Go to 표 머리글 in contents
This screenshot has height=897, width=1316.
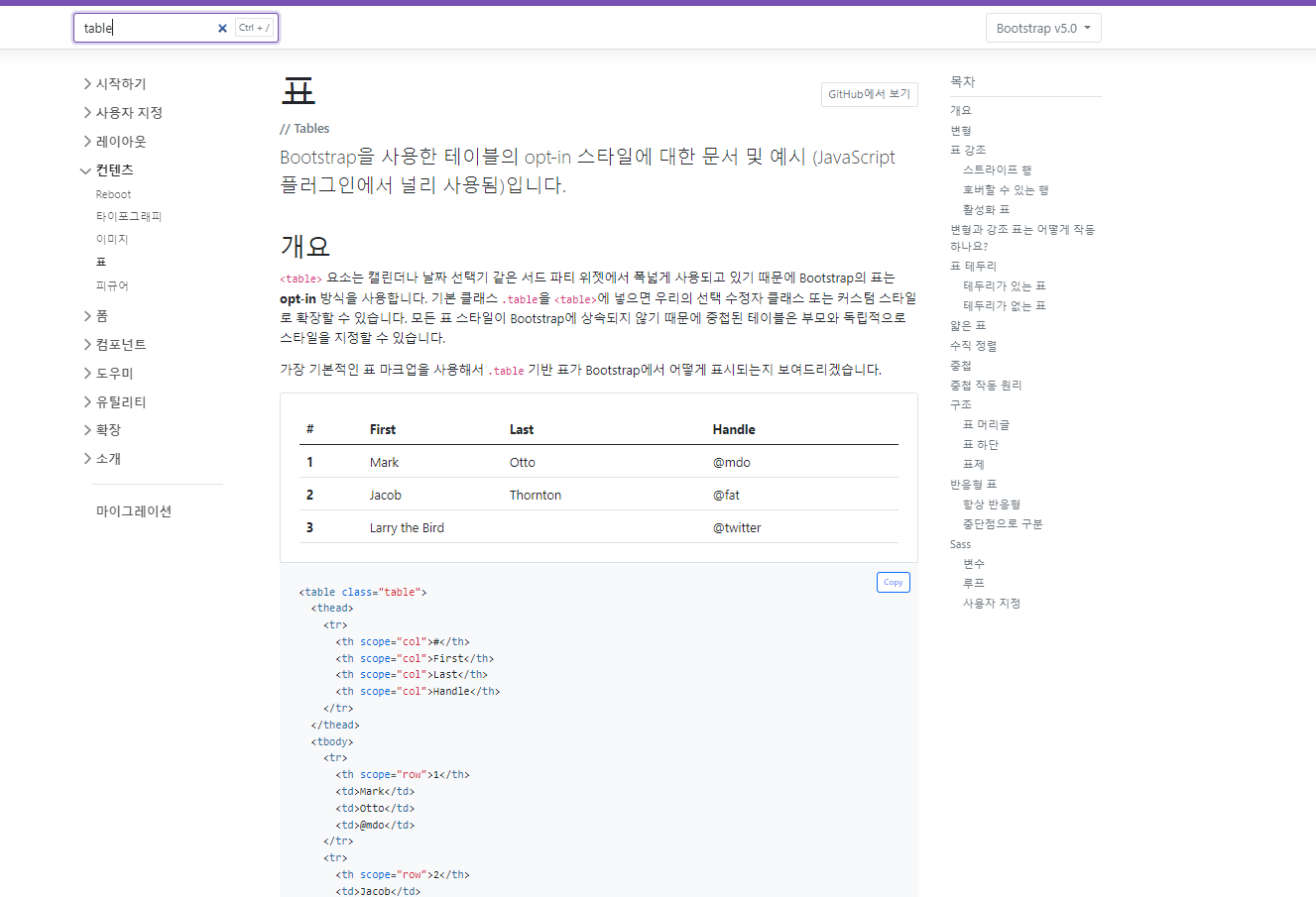tap(986, 425)
